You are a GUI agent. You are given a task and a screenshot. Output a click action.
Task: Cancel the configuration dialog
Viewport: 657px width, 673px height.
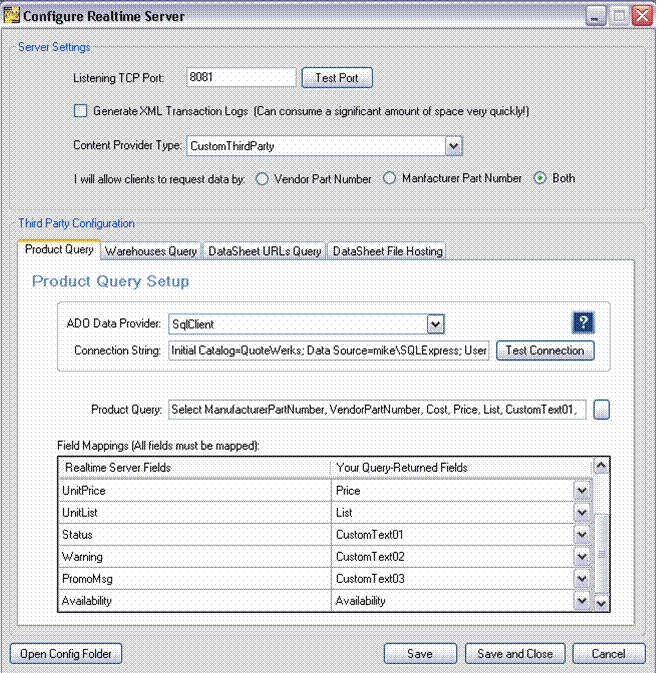point(609,654)
